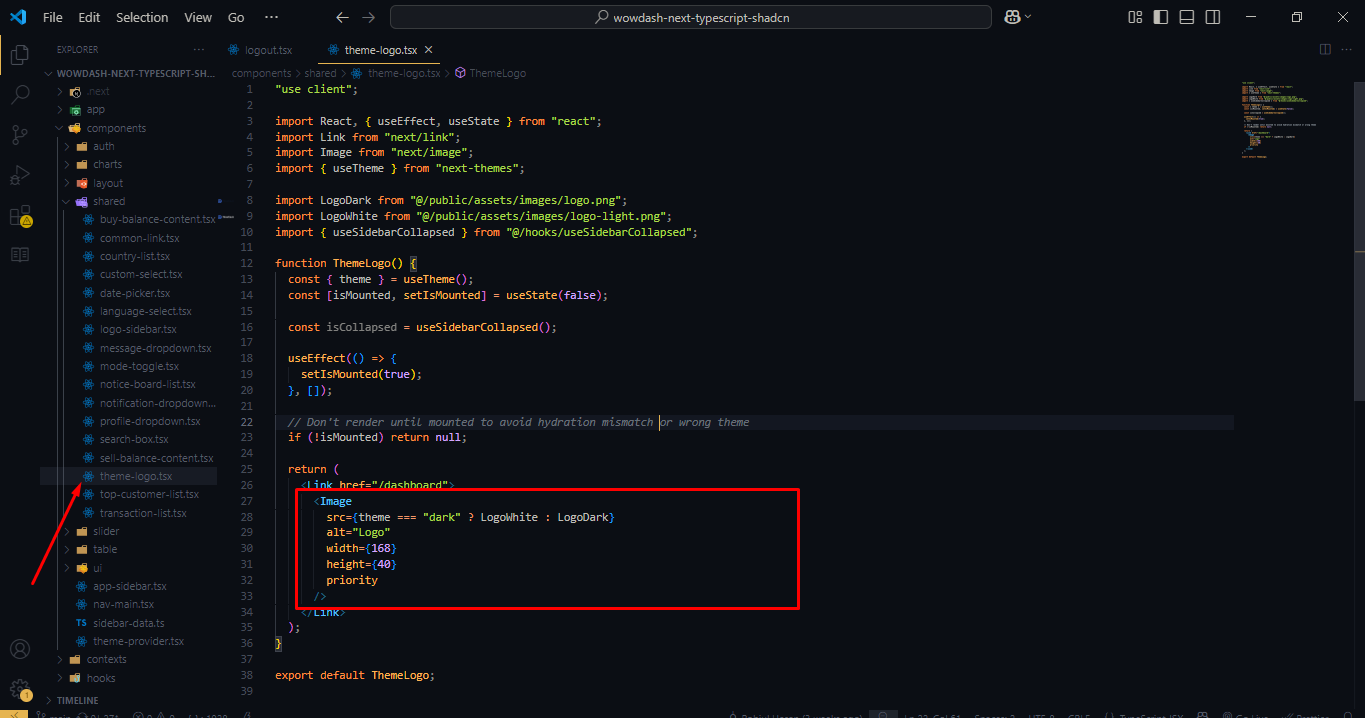The height and width of the screenshot is (718, 1365).
Task: Toggle the Secondary Side Bar visibility
Action: 1211,17
